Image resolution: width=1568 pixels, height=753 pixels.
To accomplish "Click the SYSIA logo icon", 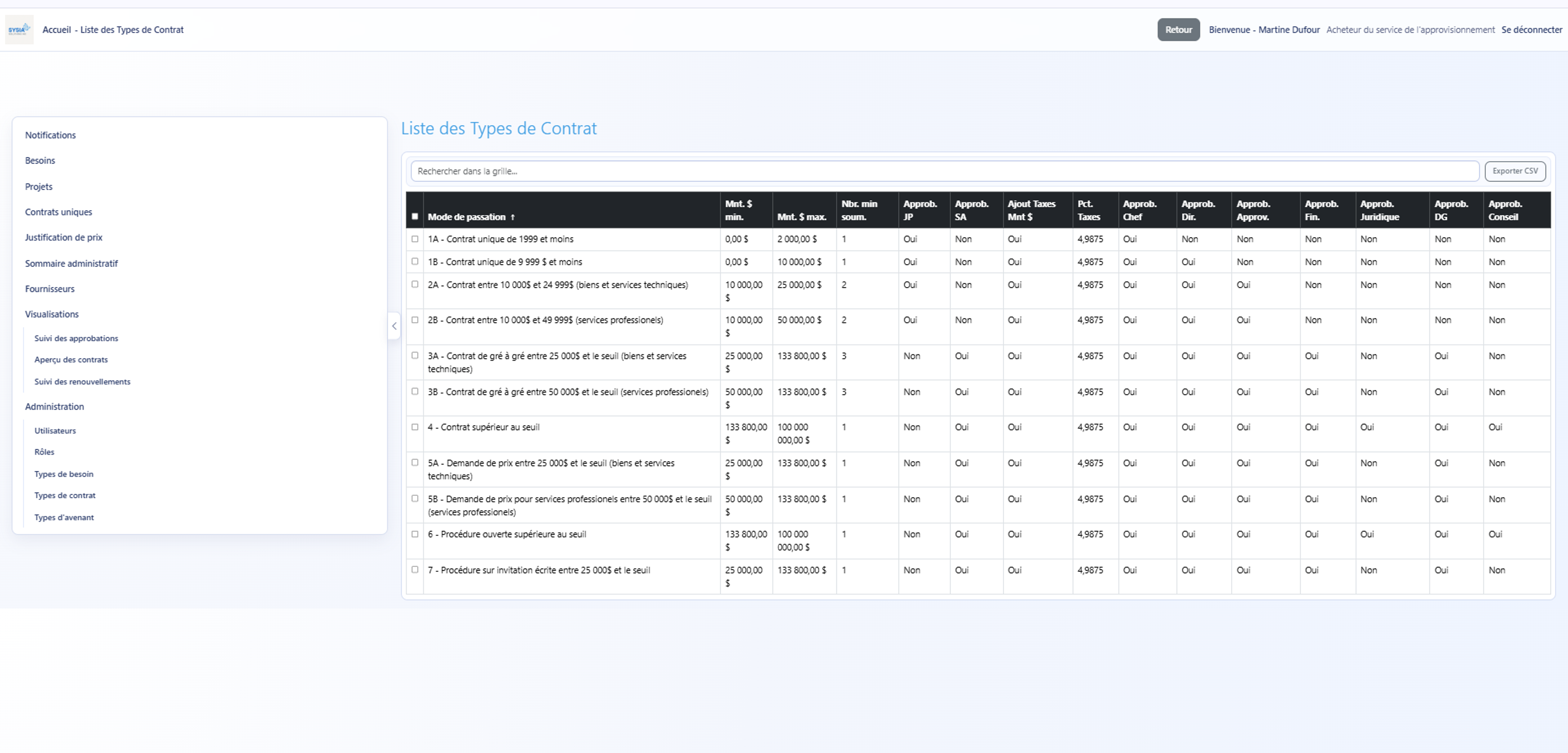I will click(19, 29).
